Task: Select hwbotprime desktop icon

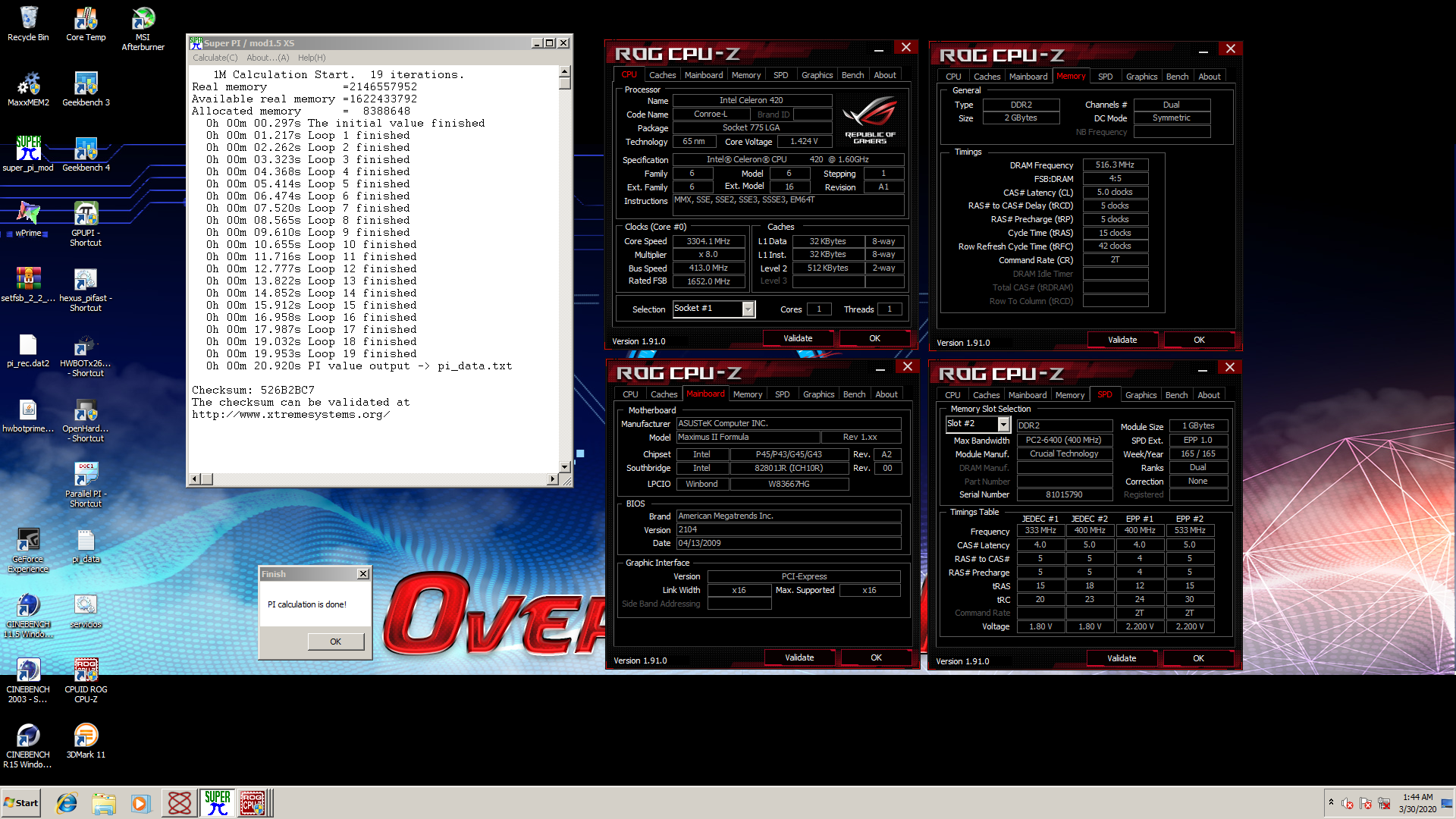Action: (x=28, y=415)
